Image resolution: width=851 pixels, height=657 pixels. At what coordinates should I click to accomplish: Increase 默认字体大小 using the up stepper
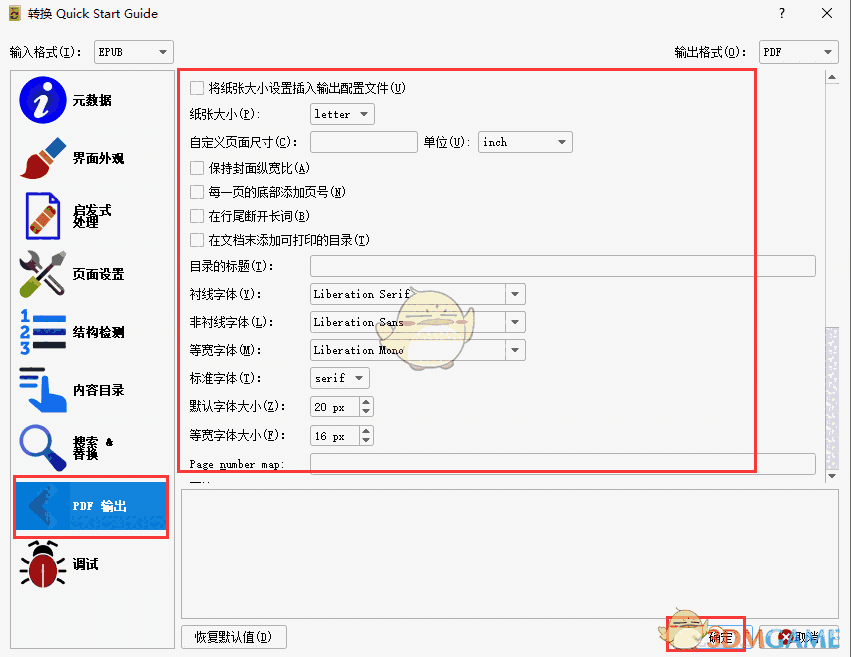pos(366,403)
